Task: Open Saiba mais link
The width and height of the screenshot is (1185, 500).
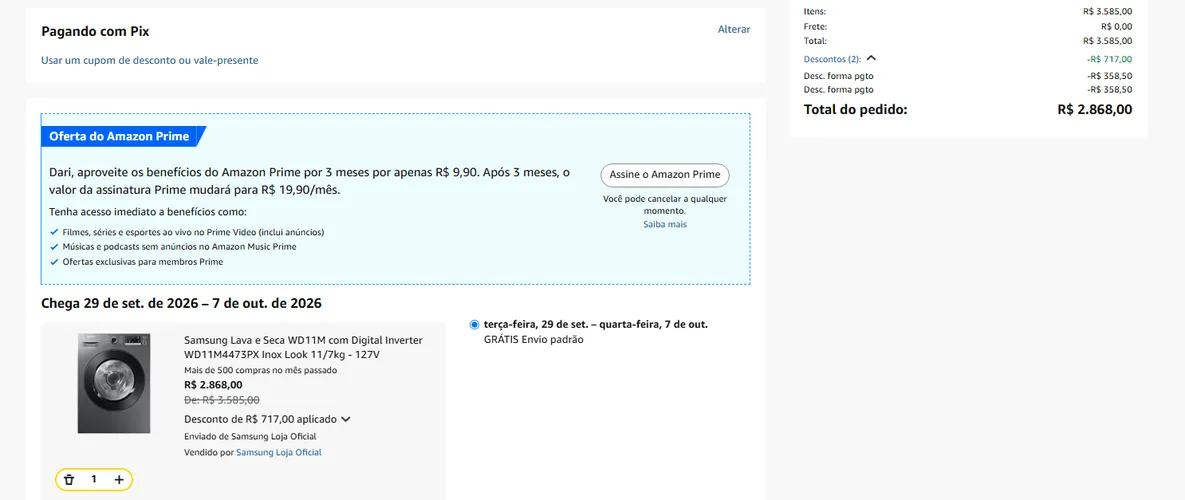Action: 665,224
